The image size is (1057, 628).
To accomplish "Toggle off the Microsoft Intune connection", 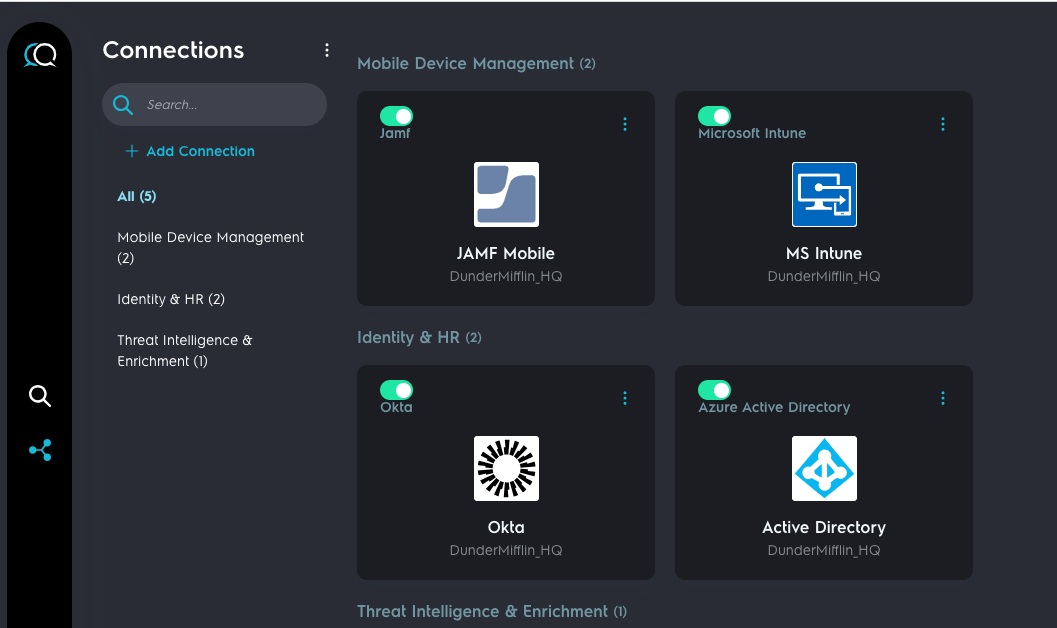I will pos(715,116).
